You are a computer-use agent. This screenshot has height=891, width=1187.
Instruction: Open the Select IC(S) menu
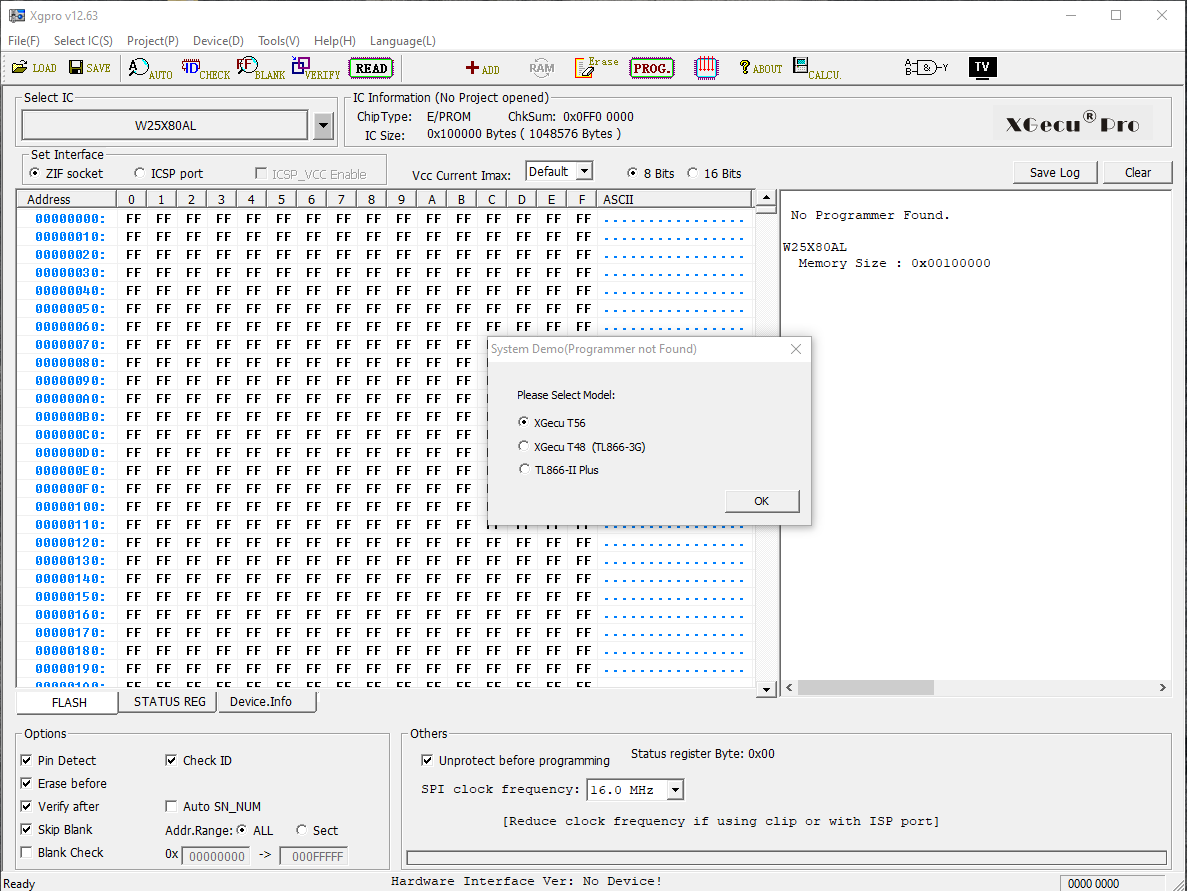tap(83, 41)
